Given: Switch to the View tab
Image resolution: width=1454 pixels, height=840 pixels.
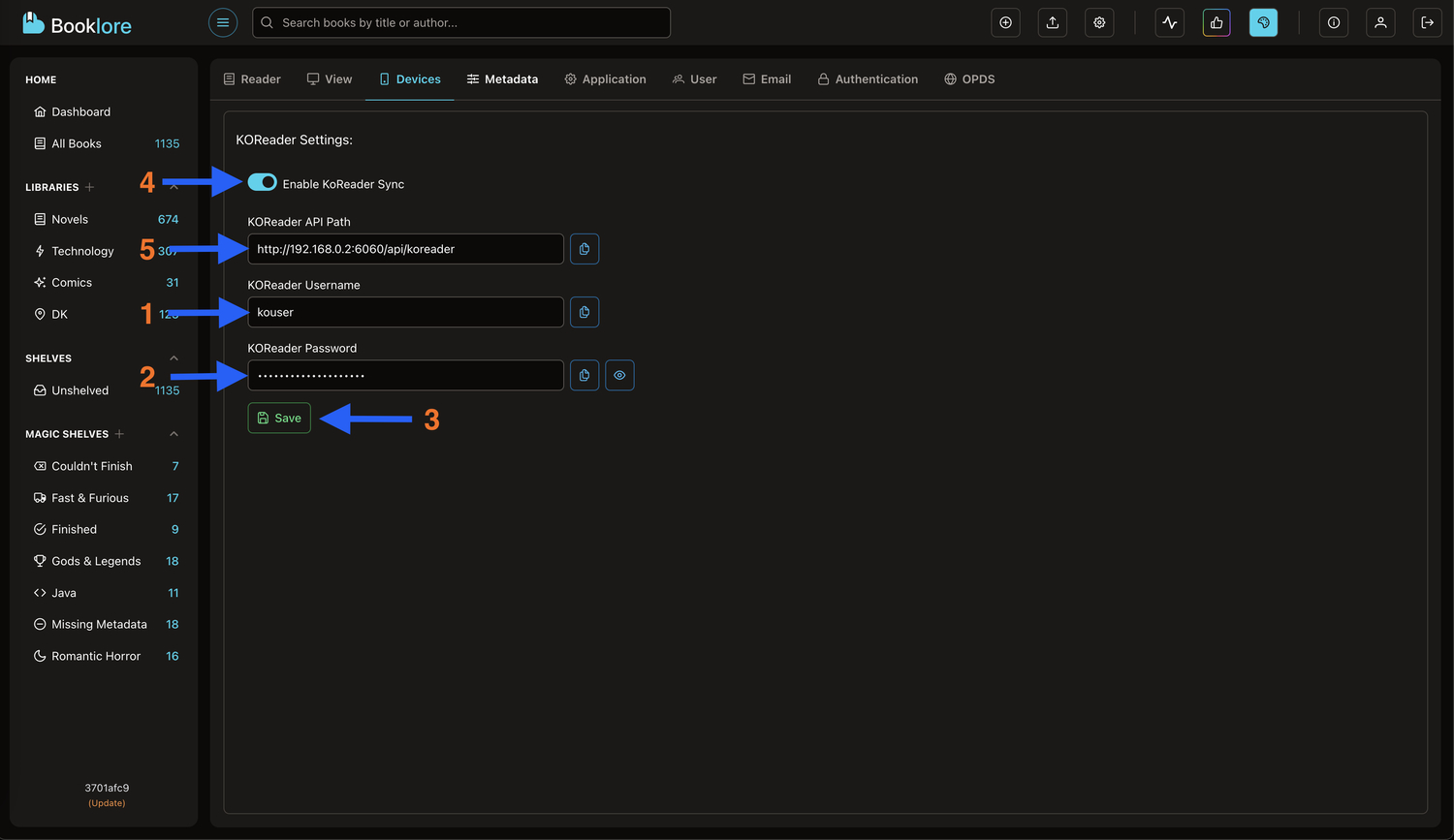Looking at the screenshot, I should pos(330,79).
